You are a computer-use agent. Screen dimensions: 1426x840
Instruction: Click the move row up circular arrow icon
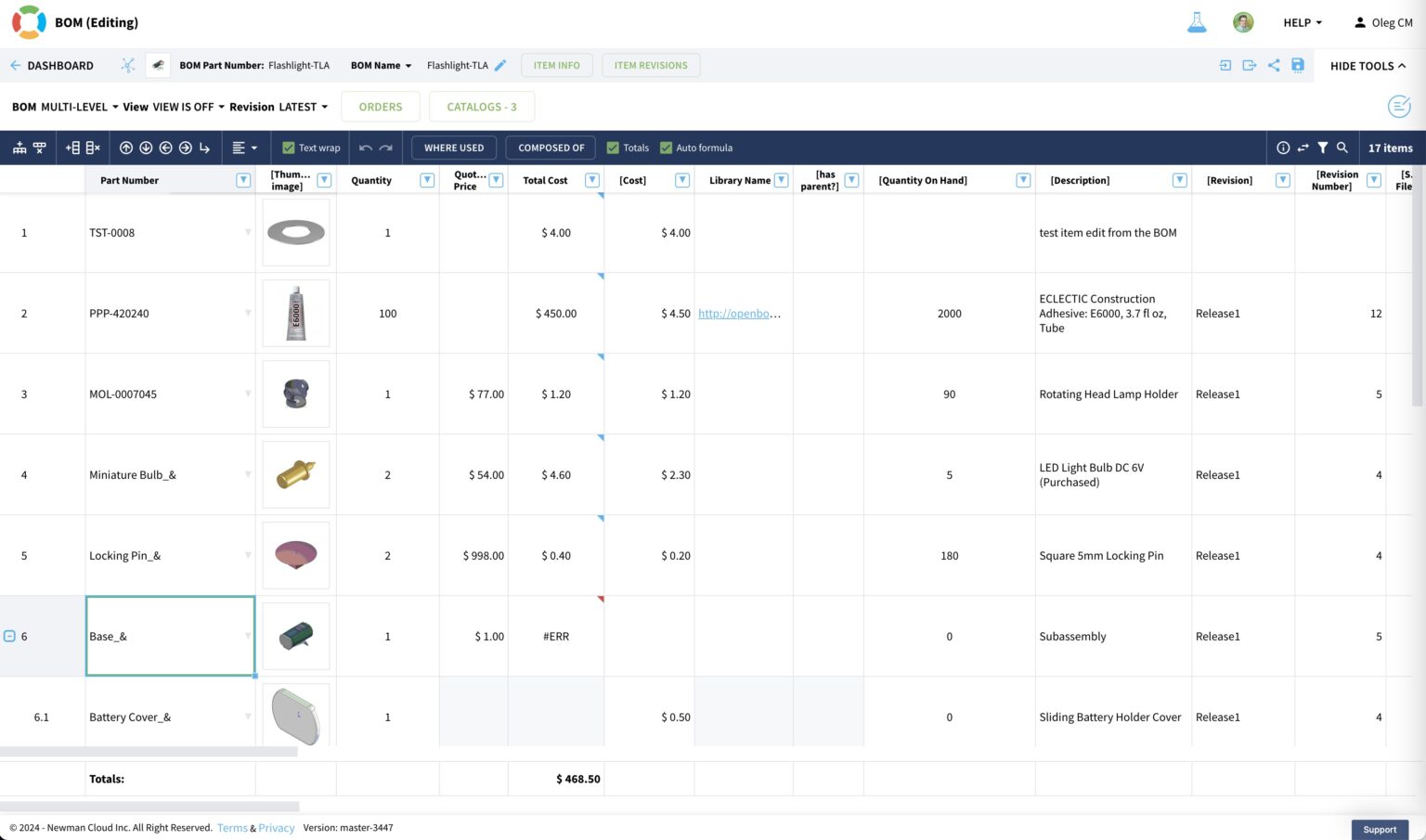click(x=125, y=148)
